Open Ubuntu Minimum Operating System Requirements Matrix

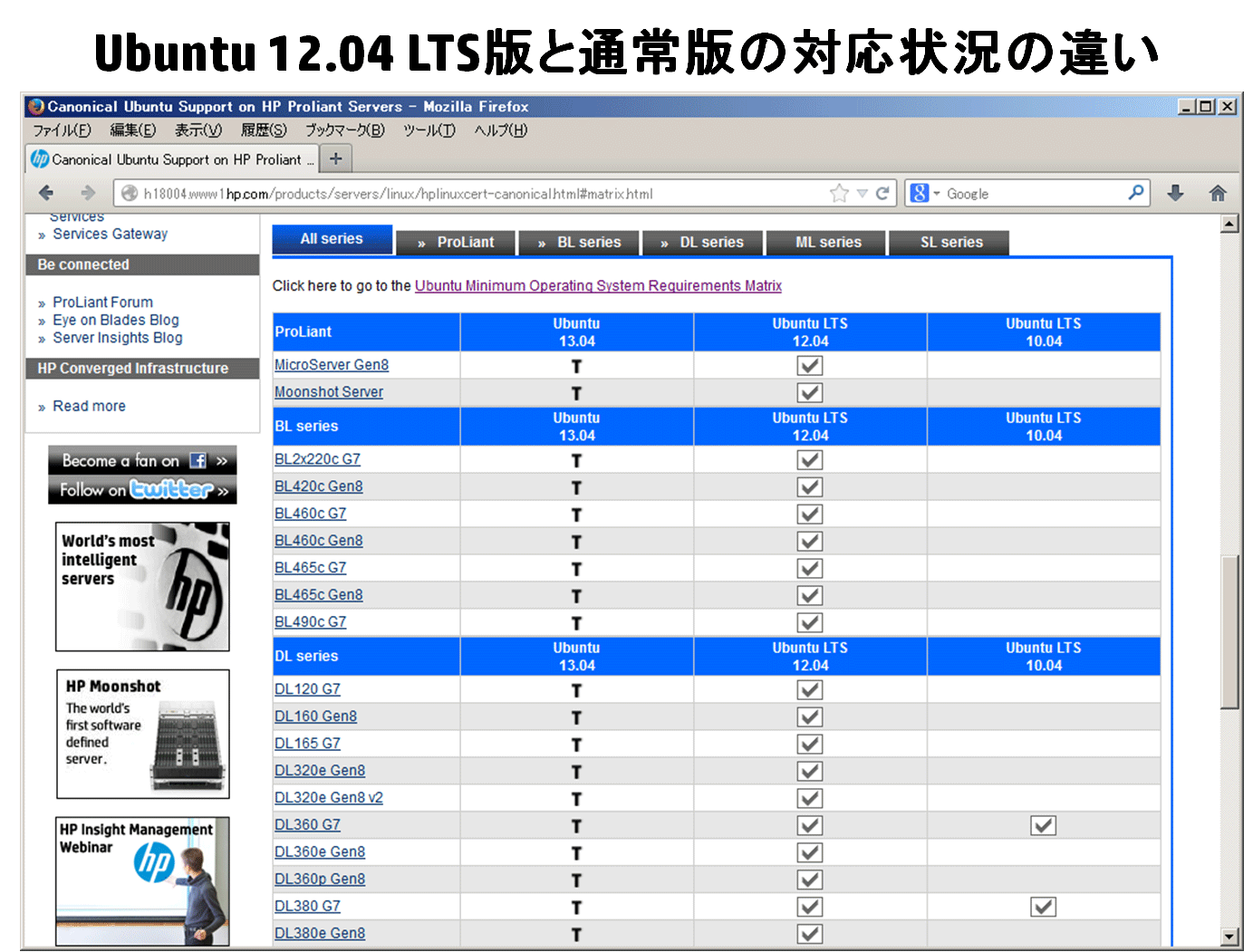[x=598, y=286]
